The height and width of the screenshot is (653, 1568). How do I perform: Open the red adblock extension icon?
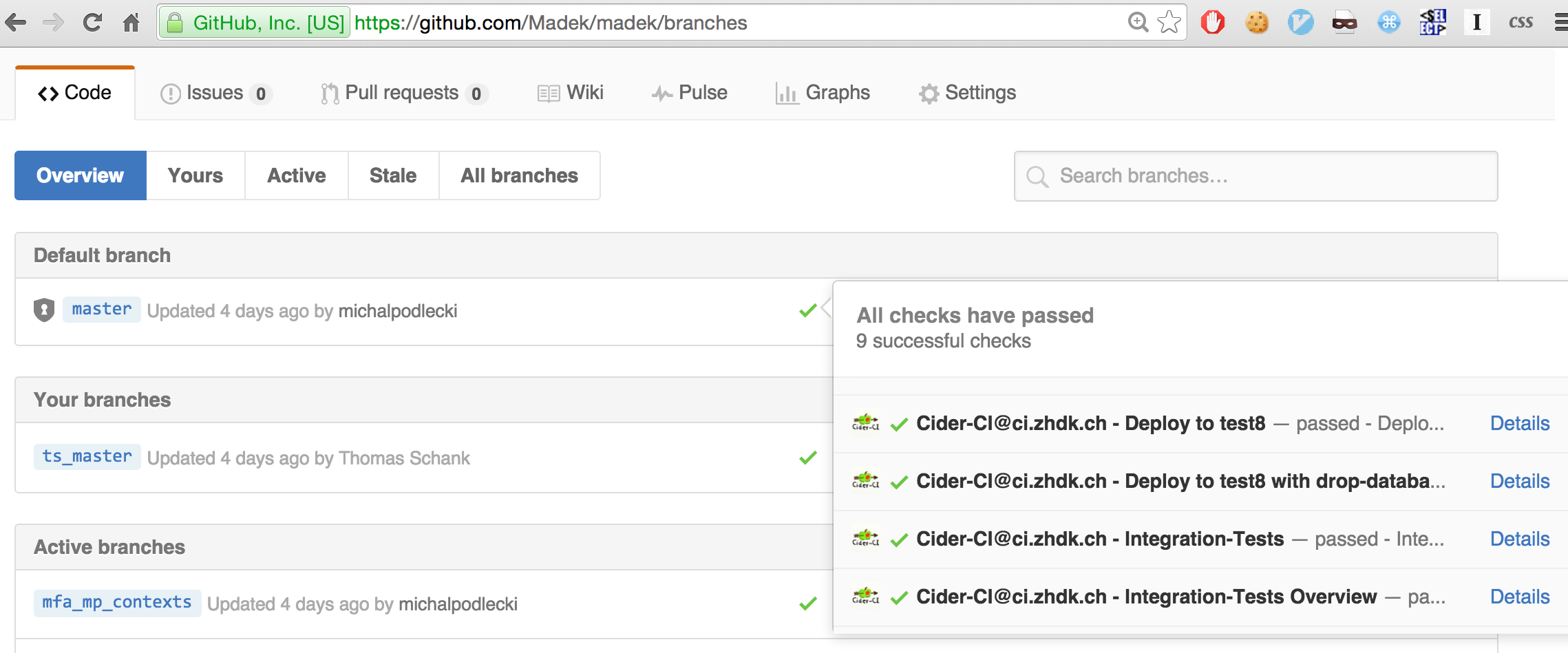pos(1213,23)
